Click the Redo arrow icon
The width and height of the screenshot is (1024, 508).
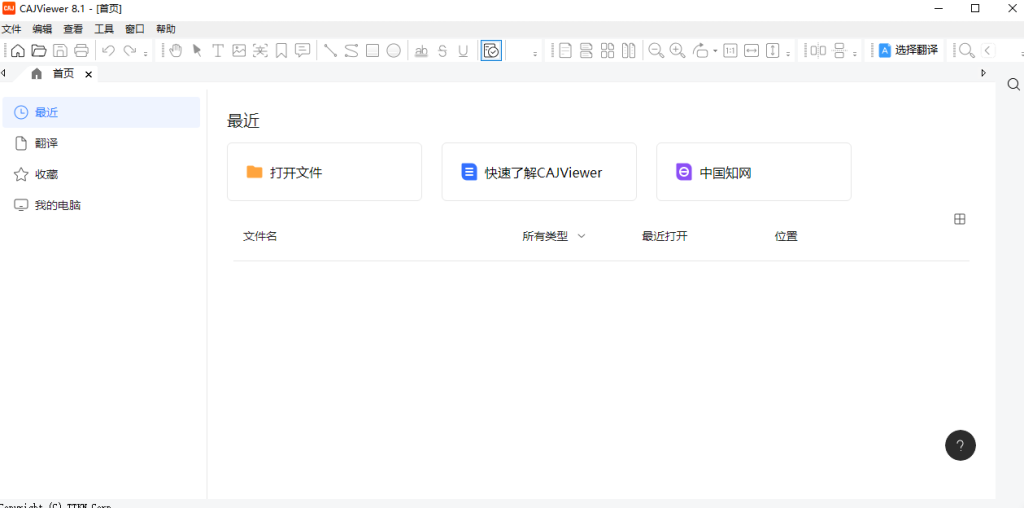[130, 50]
